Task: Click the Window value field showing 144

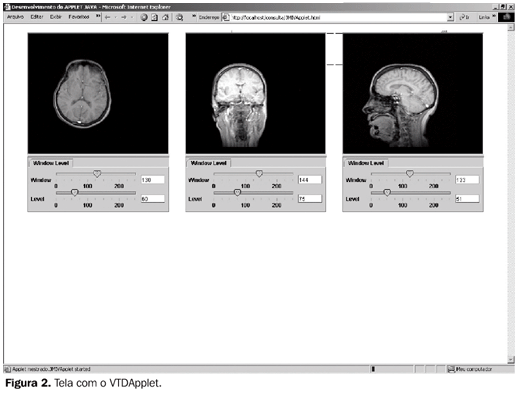Action: [x=310, y=180]
